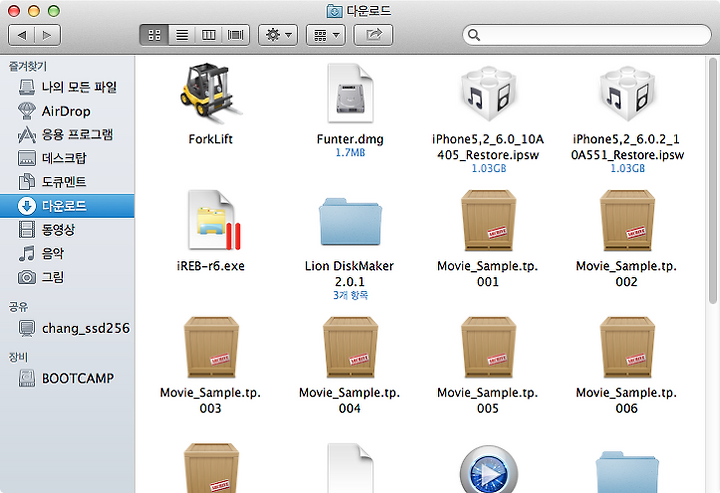Select Movie_Sample.tp.004 archive icon
Viewport: 720px width, 493px height.
click(350, 347)
